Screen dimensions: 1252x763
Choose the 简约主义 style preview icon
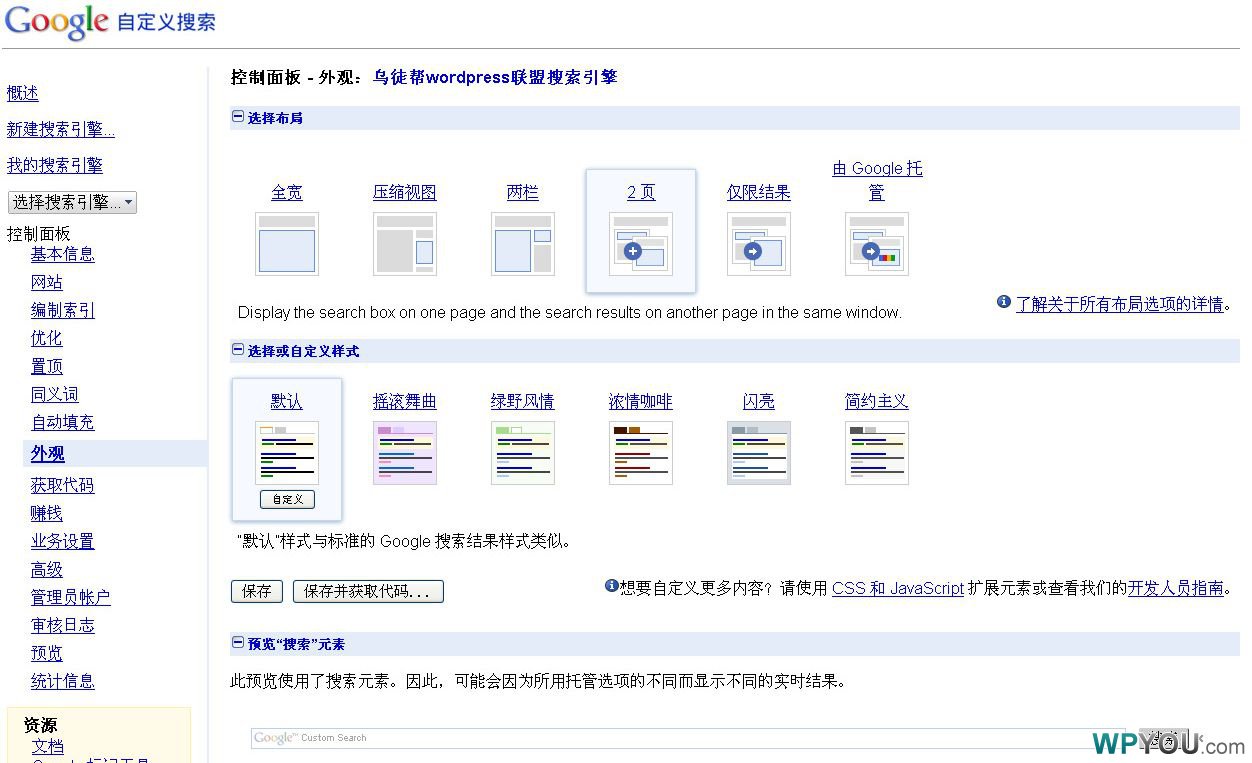coord(877,453)
